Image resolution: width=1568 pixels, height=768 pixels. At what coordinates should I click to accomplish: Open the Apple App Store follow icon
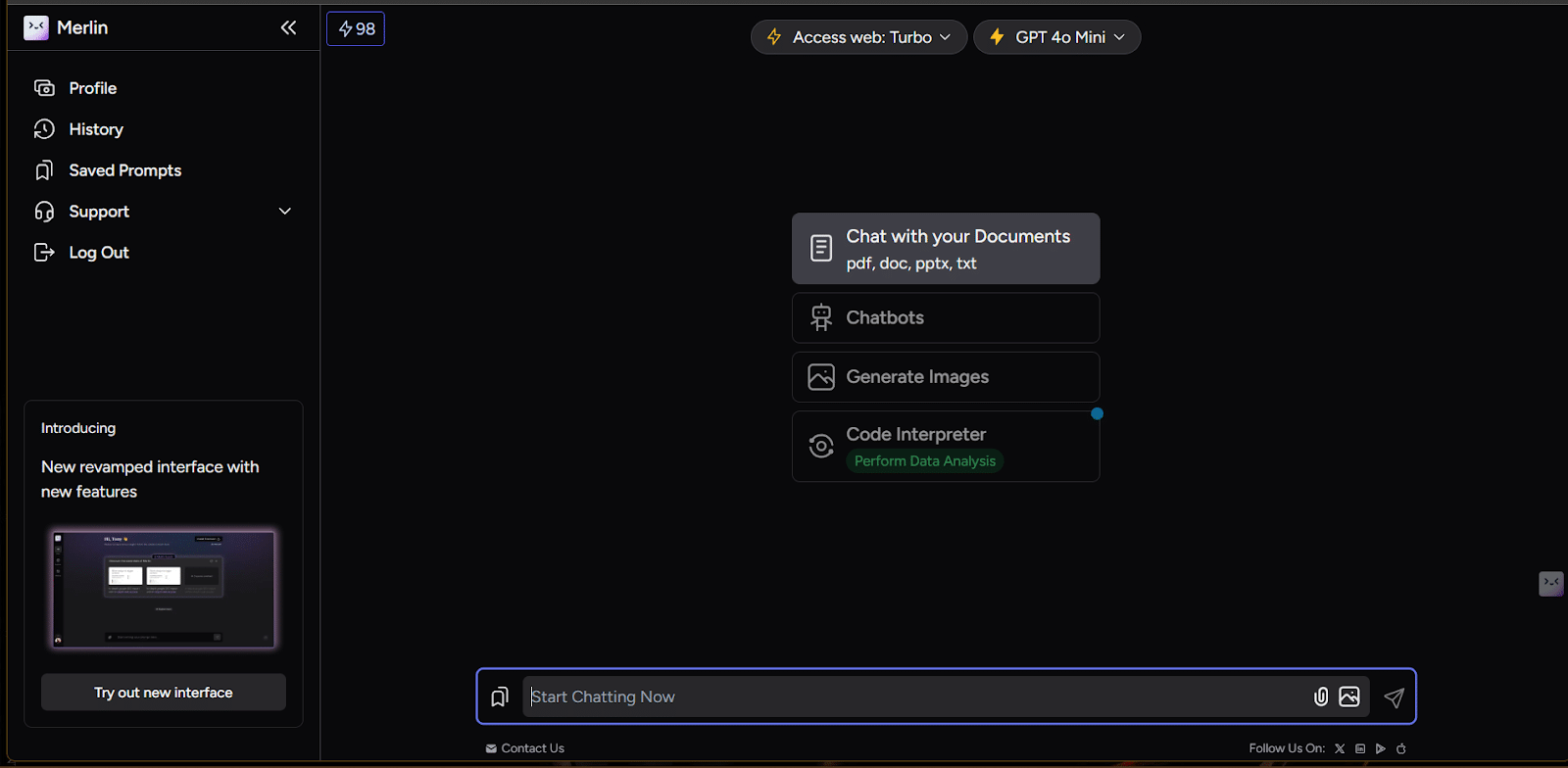1401,748
